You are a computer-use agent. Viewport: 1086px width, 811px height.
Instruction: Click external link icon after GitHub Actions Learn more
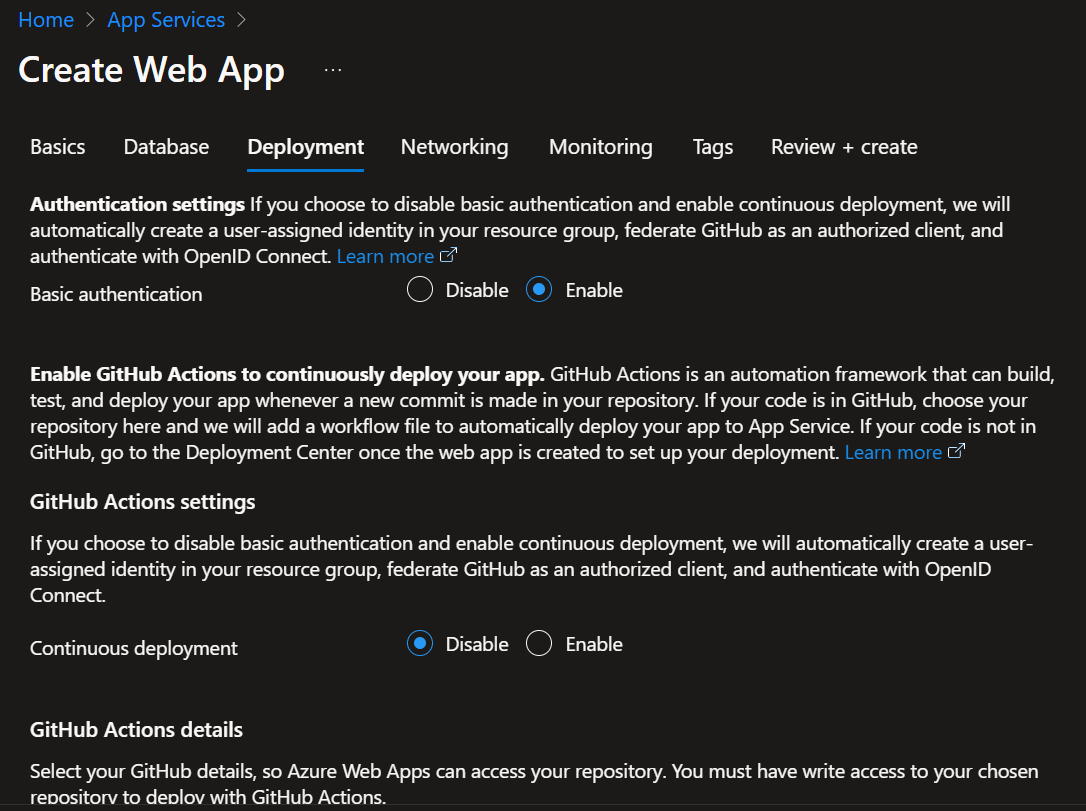click(x=956, y=451)
